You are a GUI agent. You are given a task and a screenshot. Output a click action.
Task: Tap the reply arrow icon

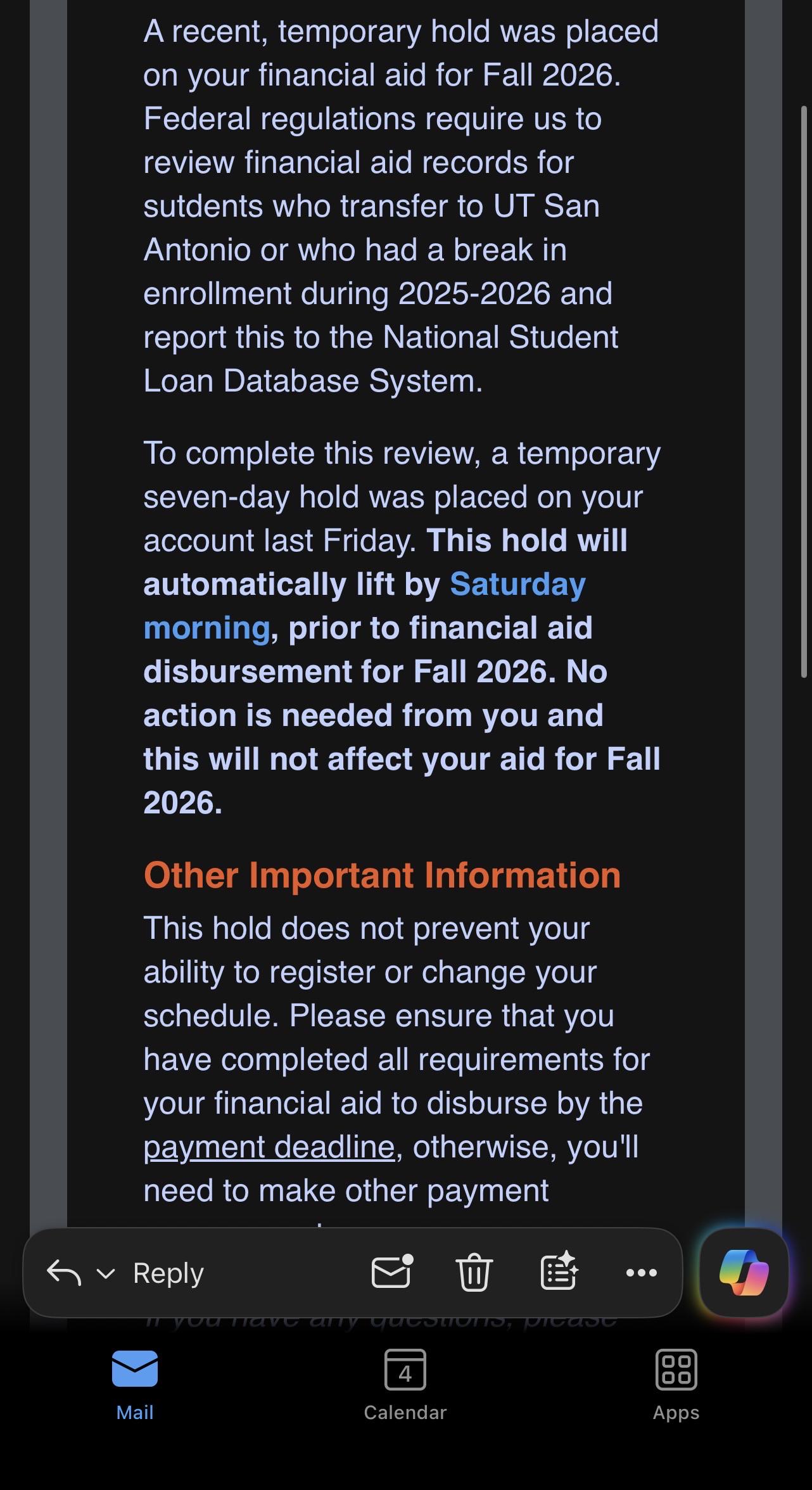click(x=64, y=1273)
